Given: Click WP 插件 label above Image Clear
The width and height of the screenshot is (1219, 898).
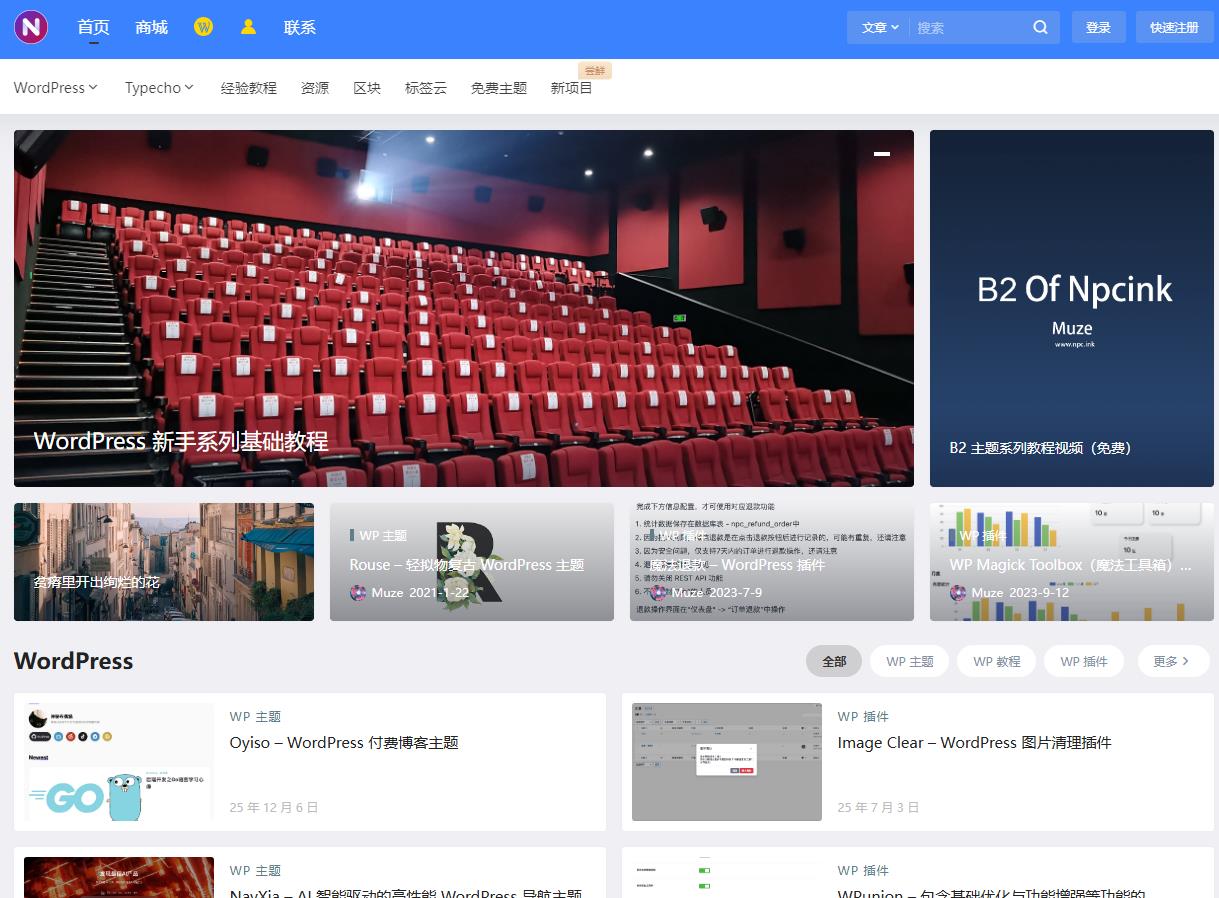Looking at the screenshot, I should (863, 716).
